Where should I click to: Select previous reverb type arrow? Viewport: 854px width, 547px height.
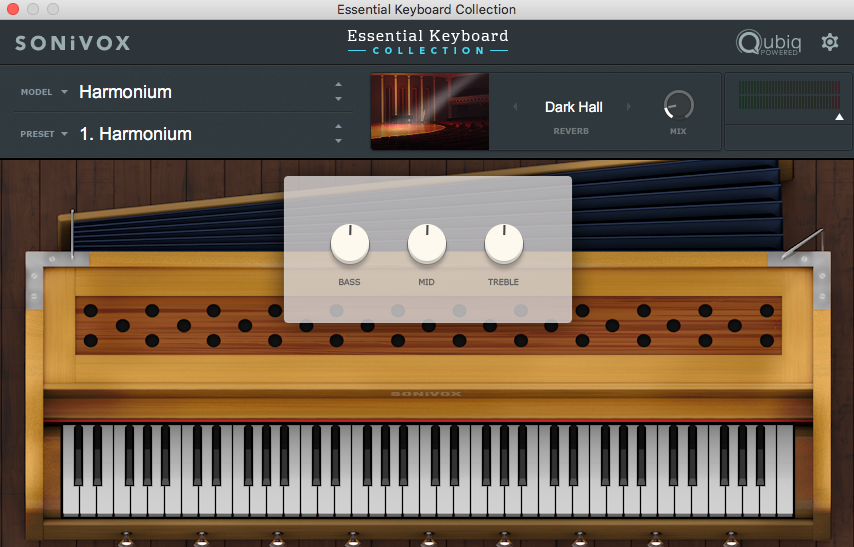click(516, 107)
